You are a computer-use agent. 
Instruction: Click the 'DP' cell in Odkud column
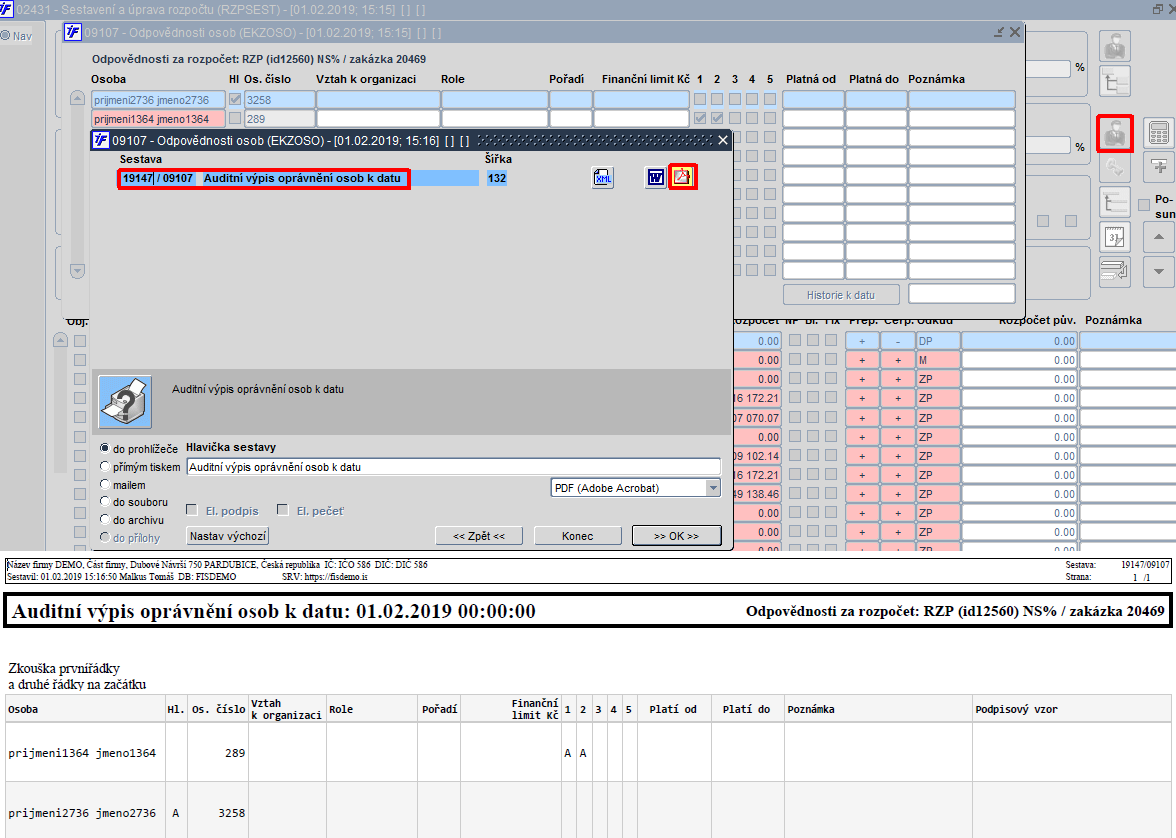(x=938, y=341)
